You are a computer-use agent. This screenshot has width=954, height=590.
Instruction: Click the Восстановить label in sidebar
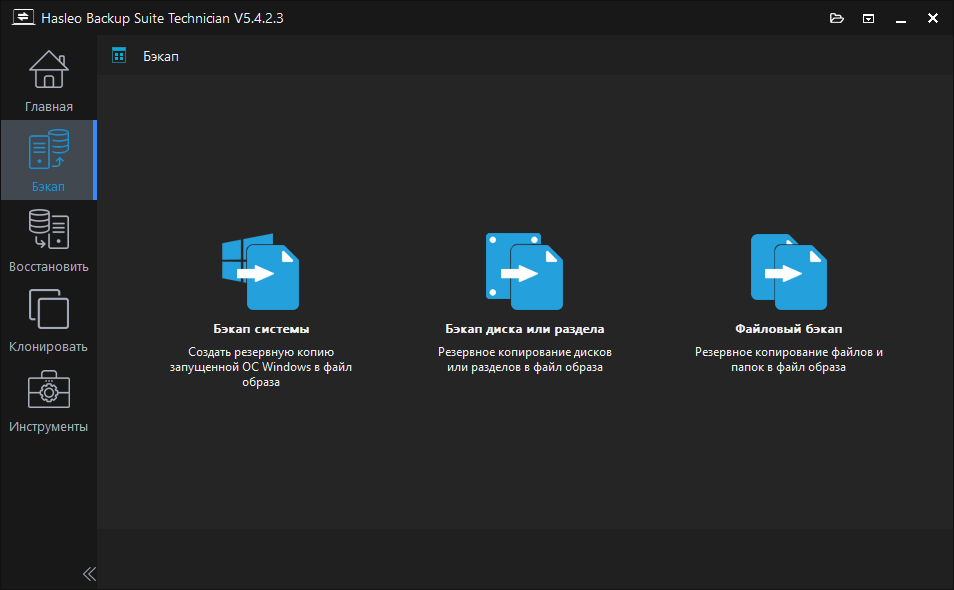click(x=49, y=267)
